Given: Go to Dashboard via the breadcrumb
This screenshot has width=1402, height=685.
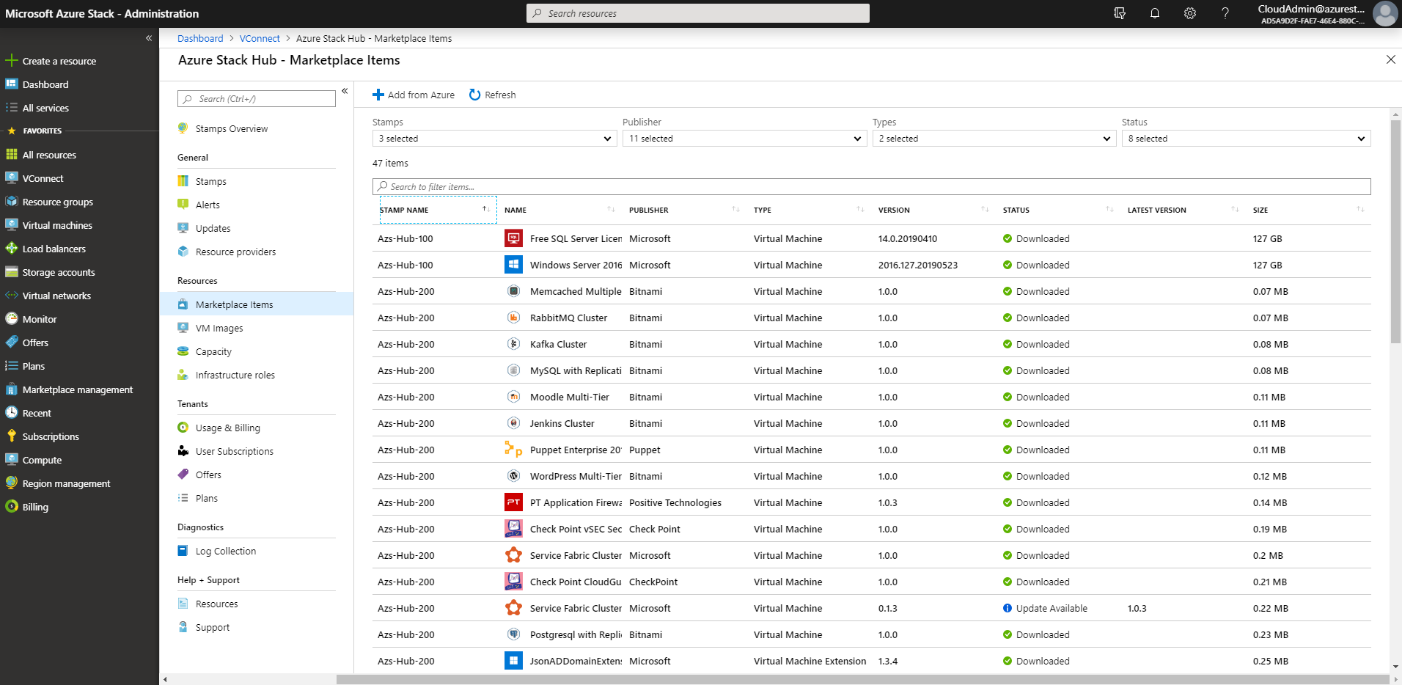Looking at the screenshot, I should pos(199,37).
